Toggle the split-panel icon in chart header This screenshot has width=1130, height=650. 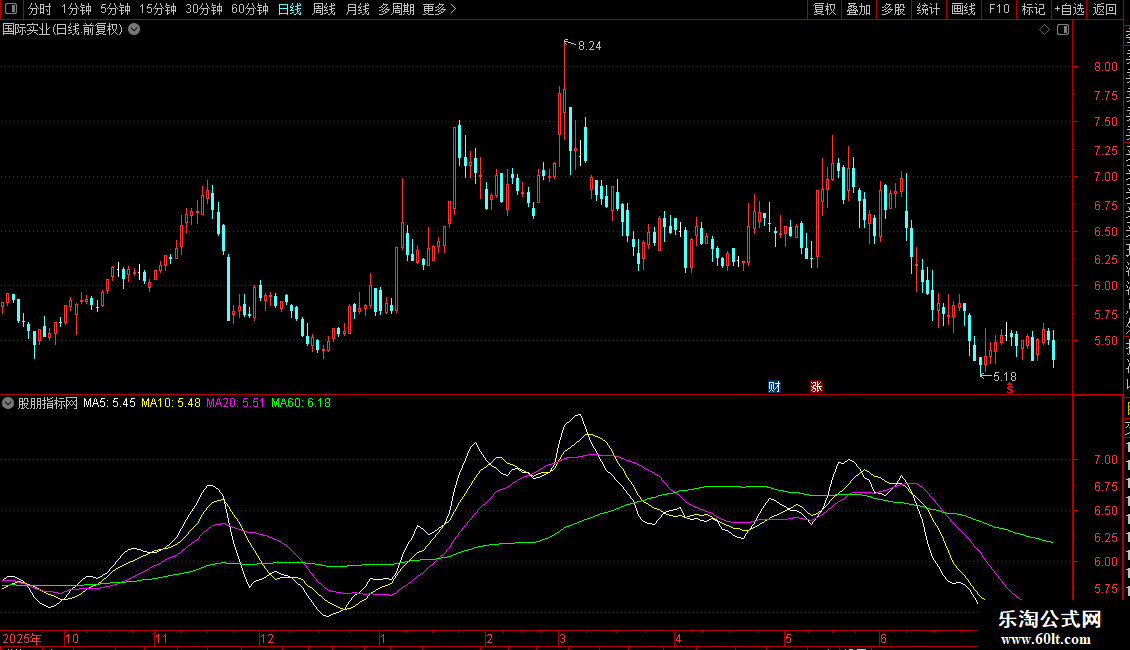(x=1063, y=30)
